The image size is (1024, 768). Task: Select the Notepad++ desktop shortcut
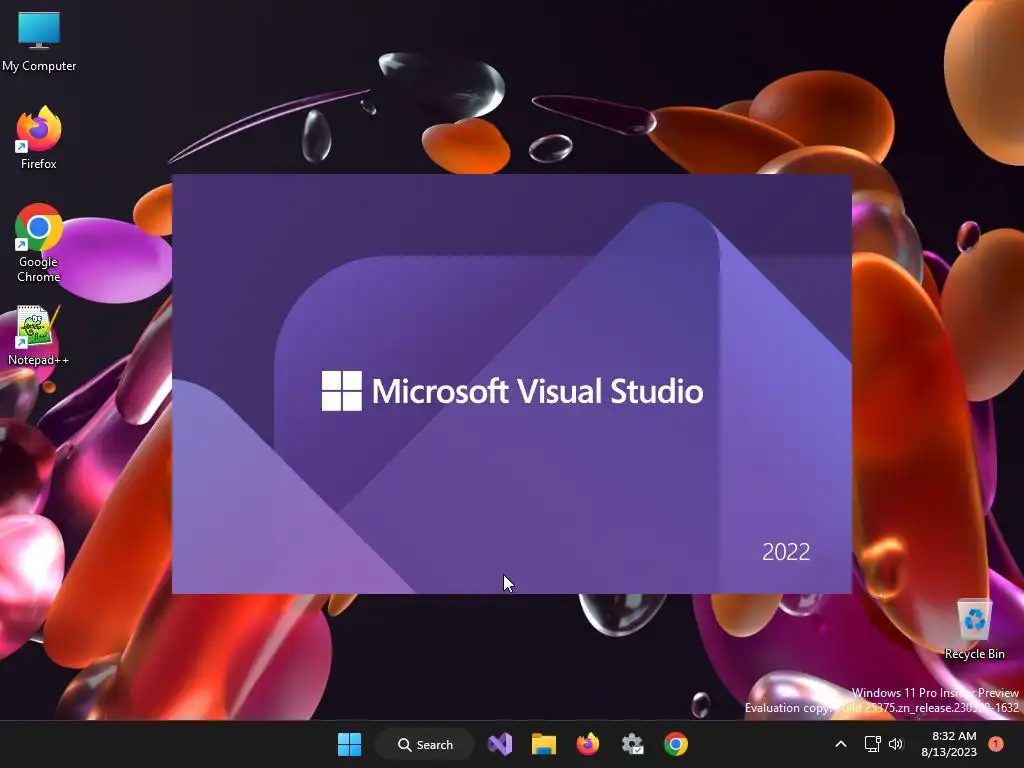coord(38,335)
